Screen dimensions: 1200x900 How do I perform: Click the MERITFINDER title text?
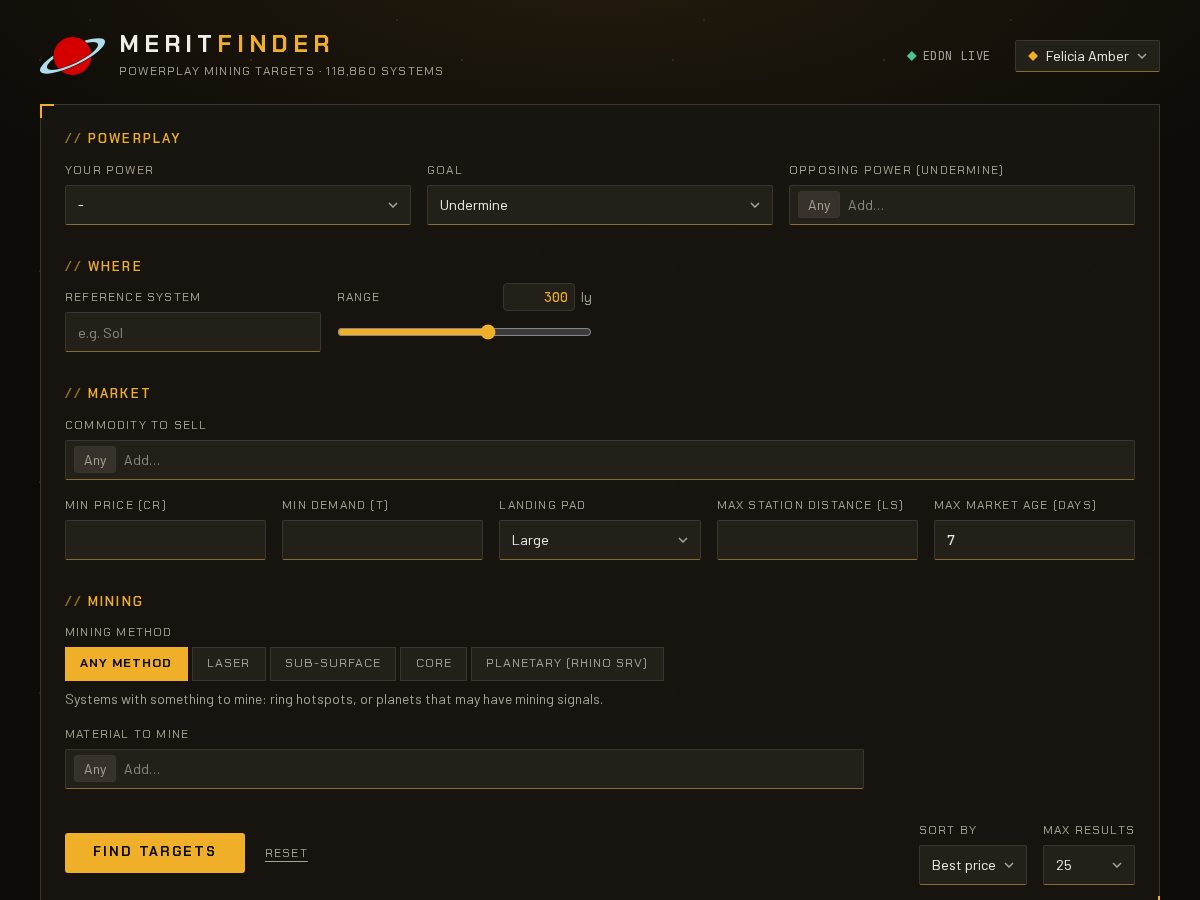pyautogui.click(x=226, y=44)
